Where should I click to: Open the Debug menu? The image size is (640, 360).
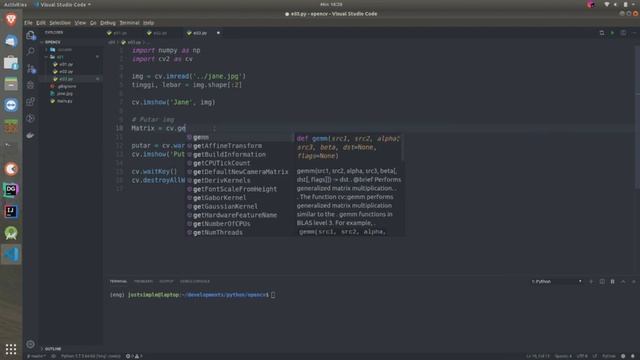108,23
